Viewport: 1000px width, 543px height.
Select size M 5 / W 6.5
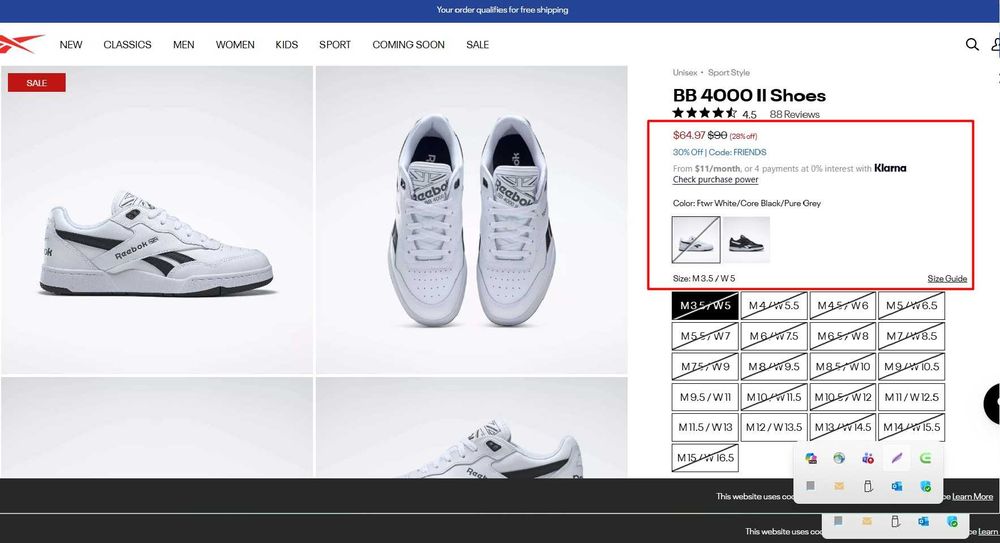click(x=911, y=306)
